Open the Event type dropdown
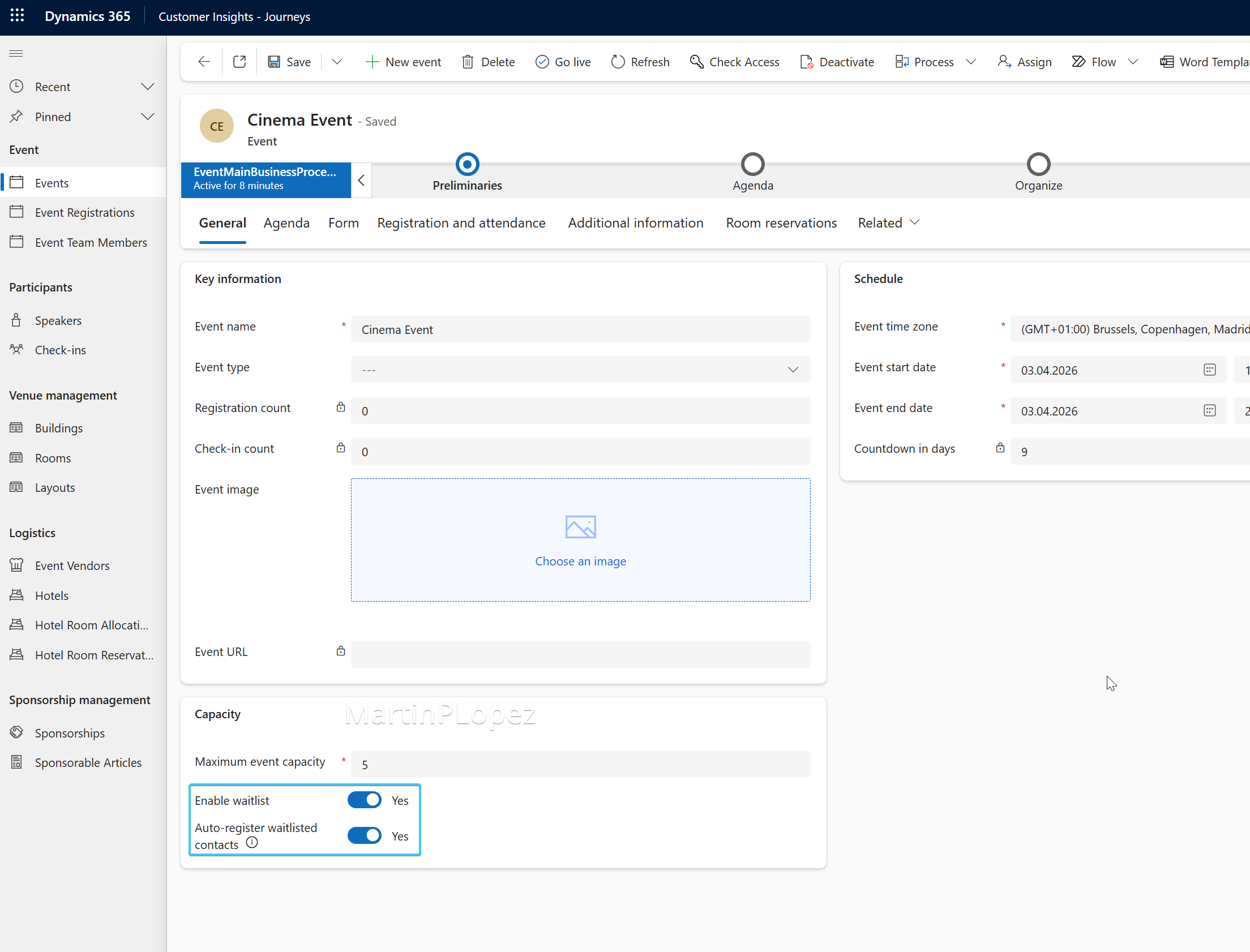Image resolution: width=1250 pixels, height=952 pixels. point(793,370)
